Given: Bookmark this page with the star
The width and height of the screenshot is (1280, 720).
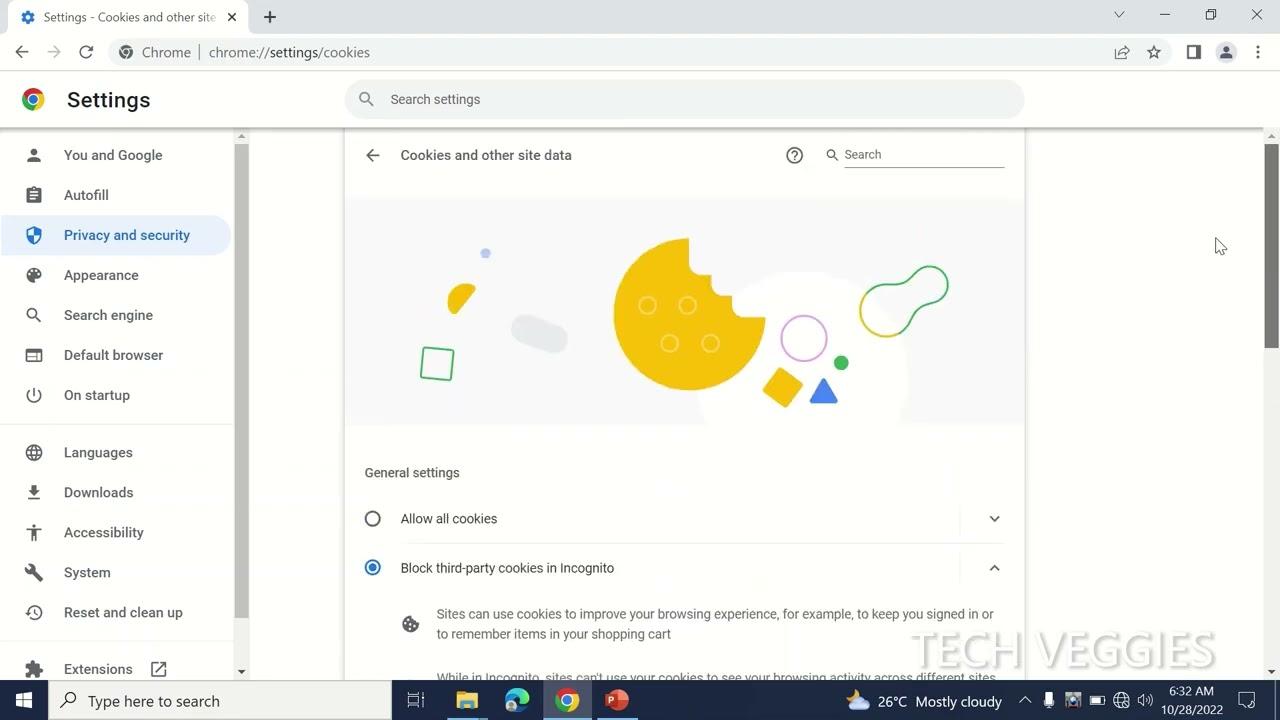Looking at the screenshot, I should coord(1154,52).
